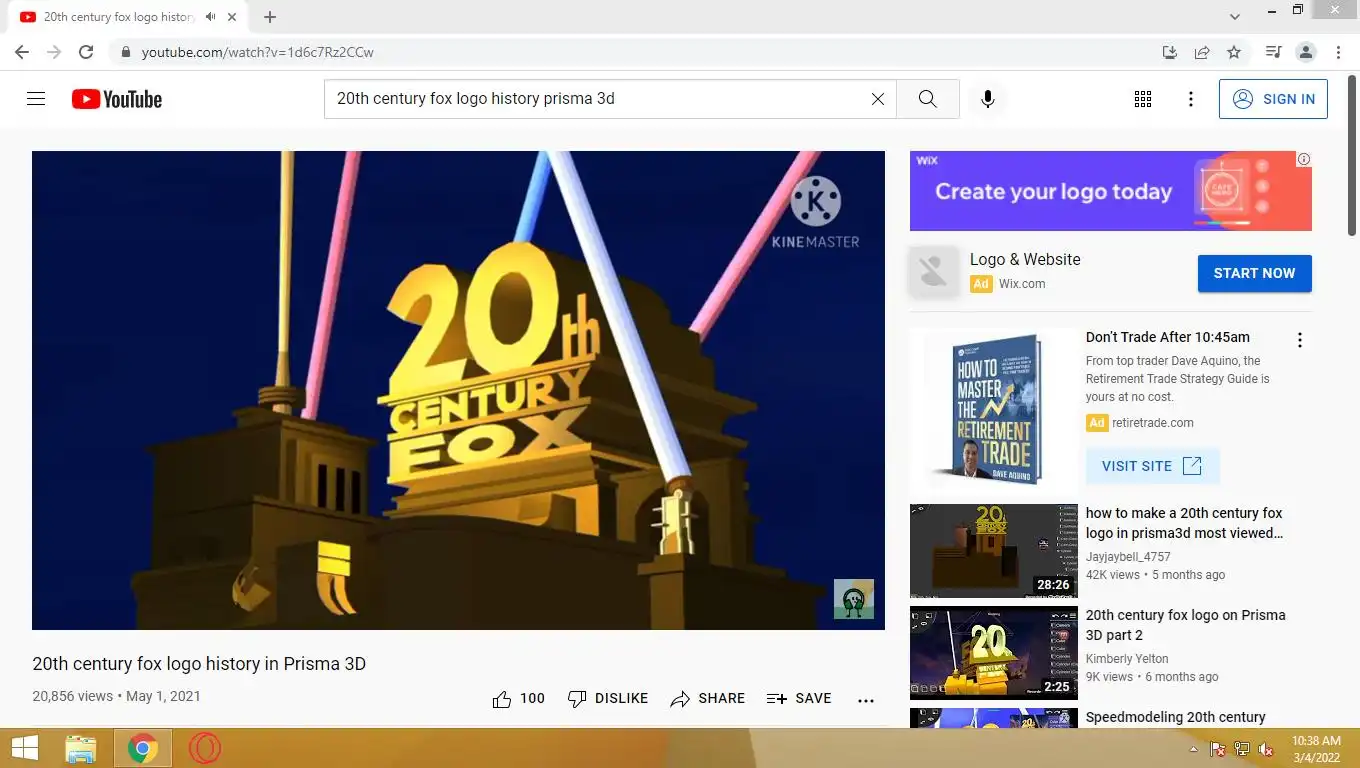This screenshot has height=768, width=1360.
Task: Click Chrome share page icon
Action: [x=1202, y=52]
